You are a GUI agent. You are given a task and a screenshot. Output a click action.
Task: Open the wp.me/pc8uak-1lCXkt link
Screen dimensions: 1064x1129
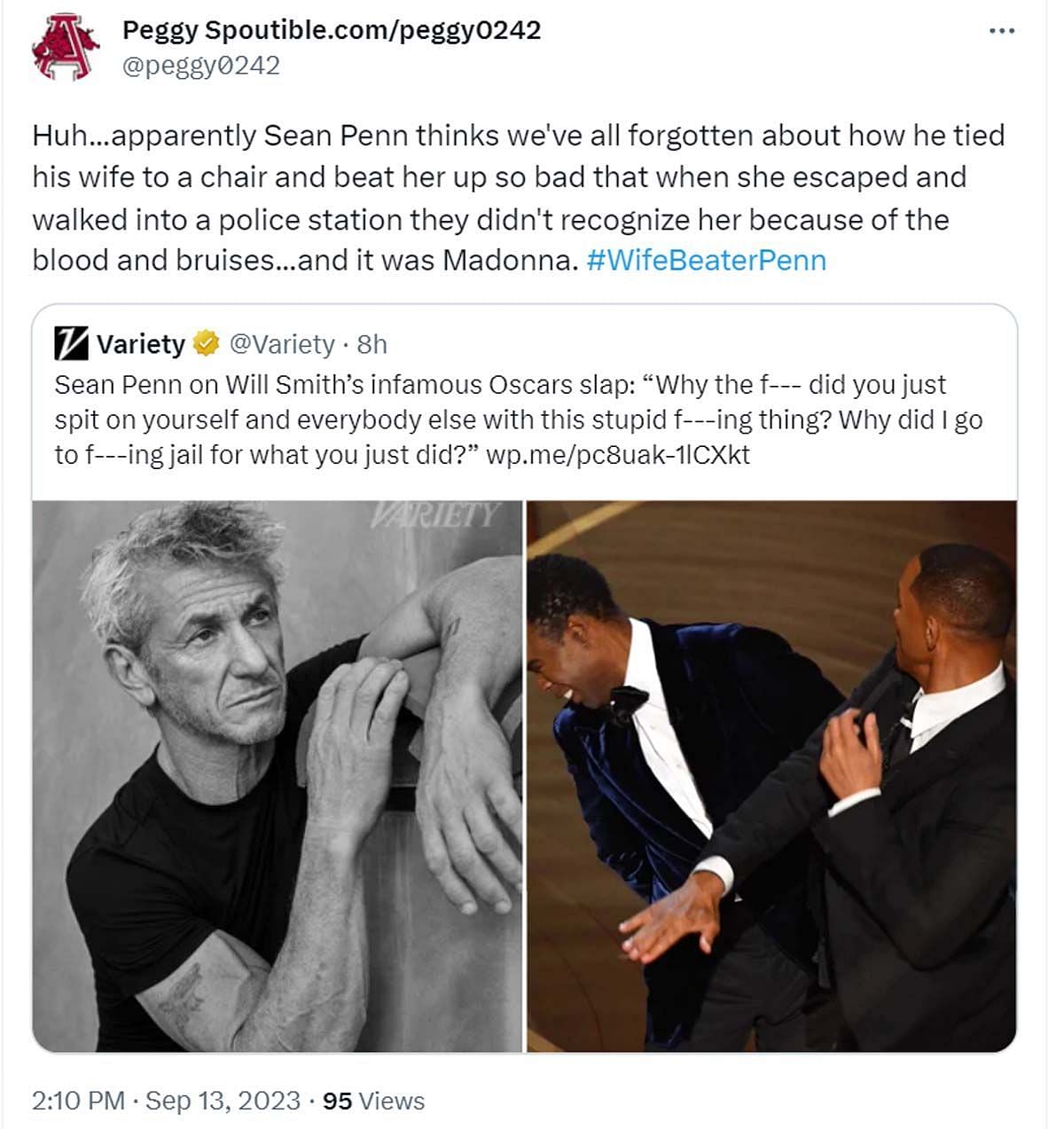[x=618, y=455]
